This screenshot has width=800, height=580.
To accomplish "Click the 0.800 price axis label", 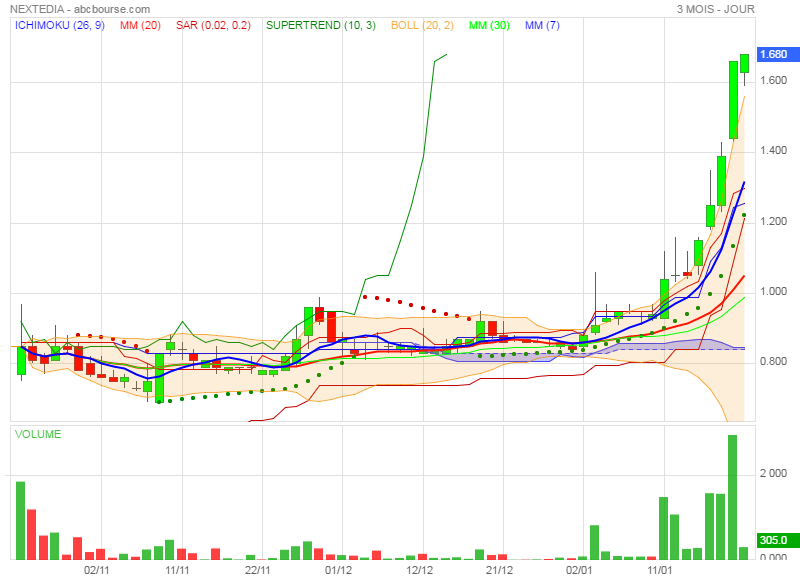I will (773, 362).
